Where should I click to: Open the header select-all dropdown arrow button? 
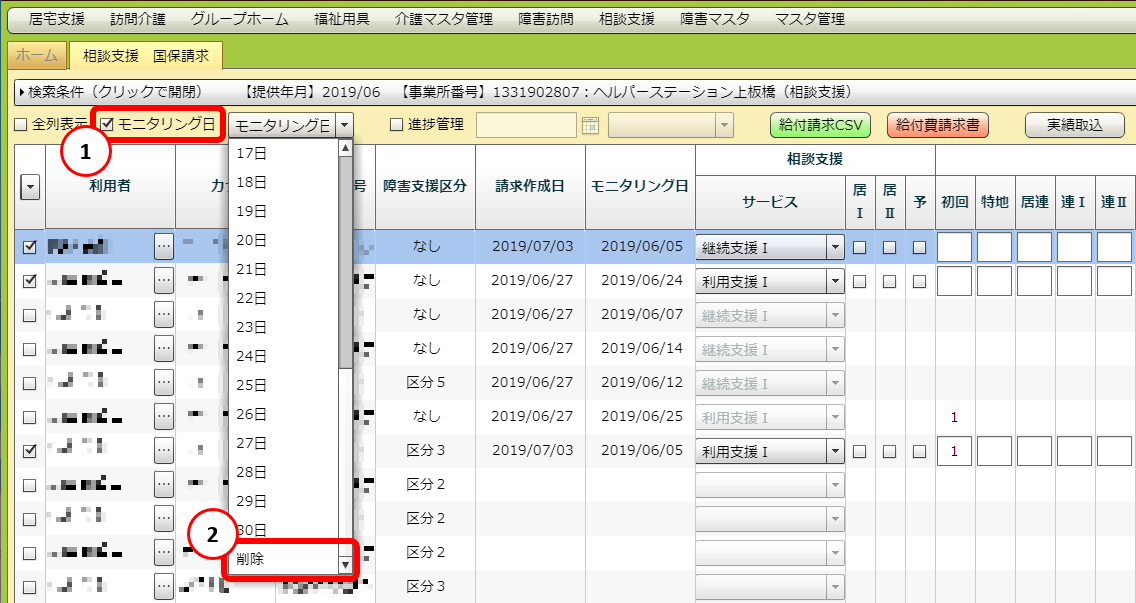pyautogui.click(x=29, y=186)
